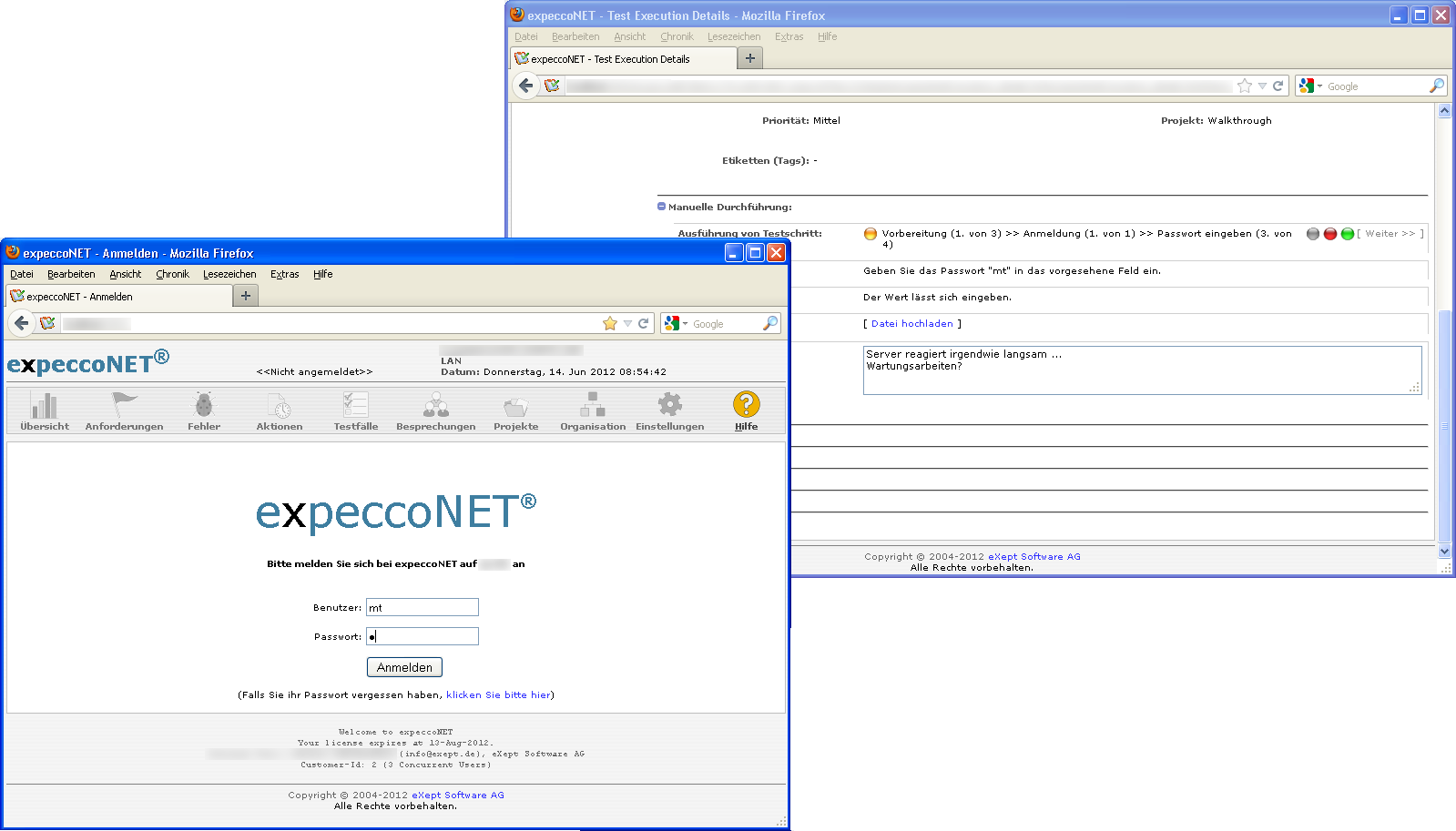
Task: Focus the Benutzer username field
Action: [x=423, y=607]
